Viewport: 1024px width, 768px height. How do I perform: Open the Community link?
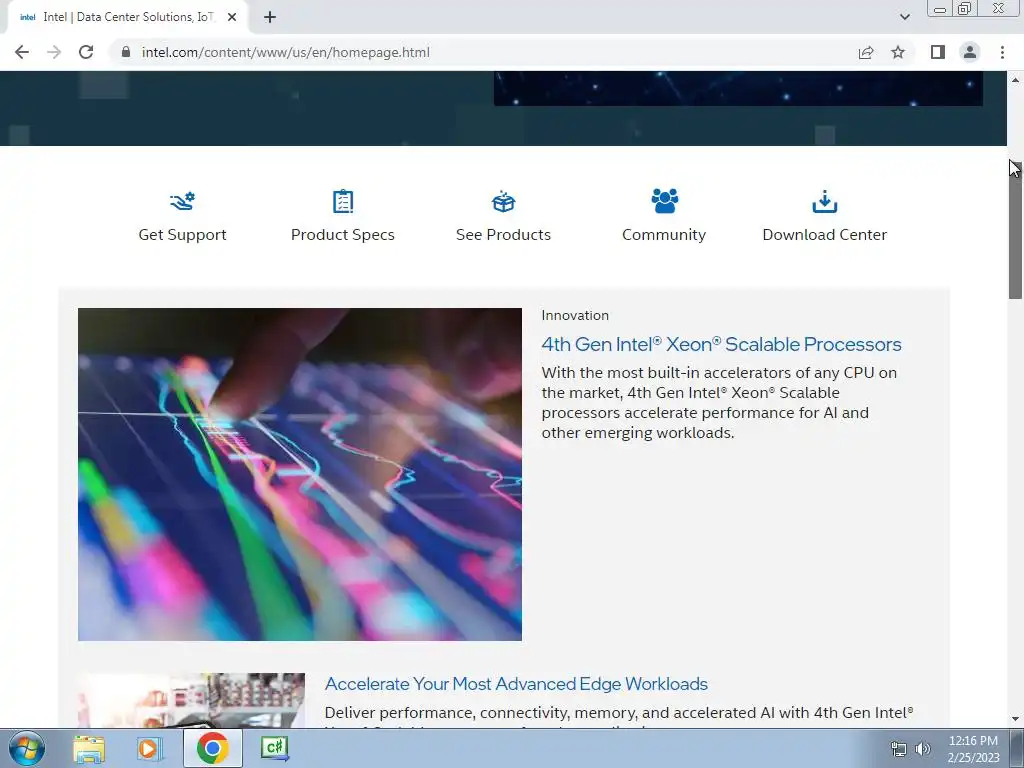pos(664,234)
